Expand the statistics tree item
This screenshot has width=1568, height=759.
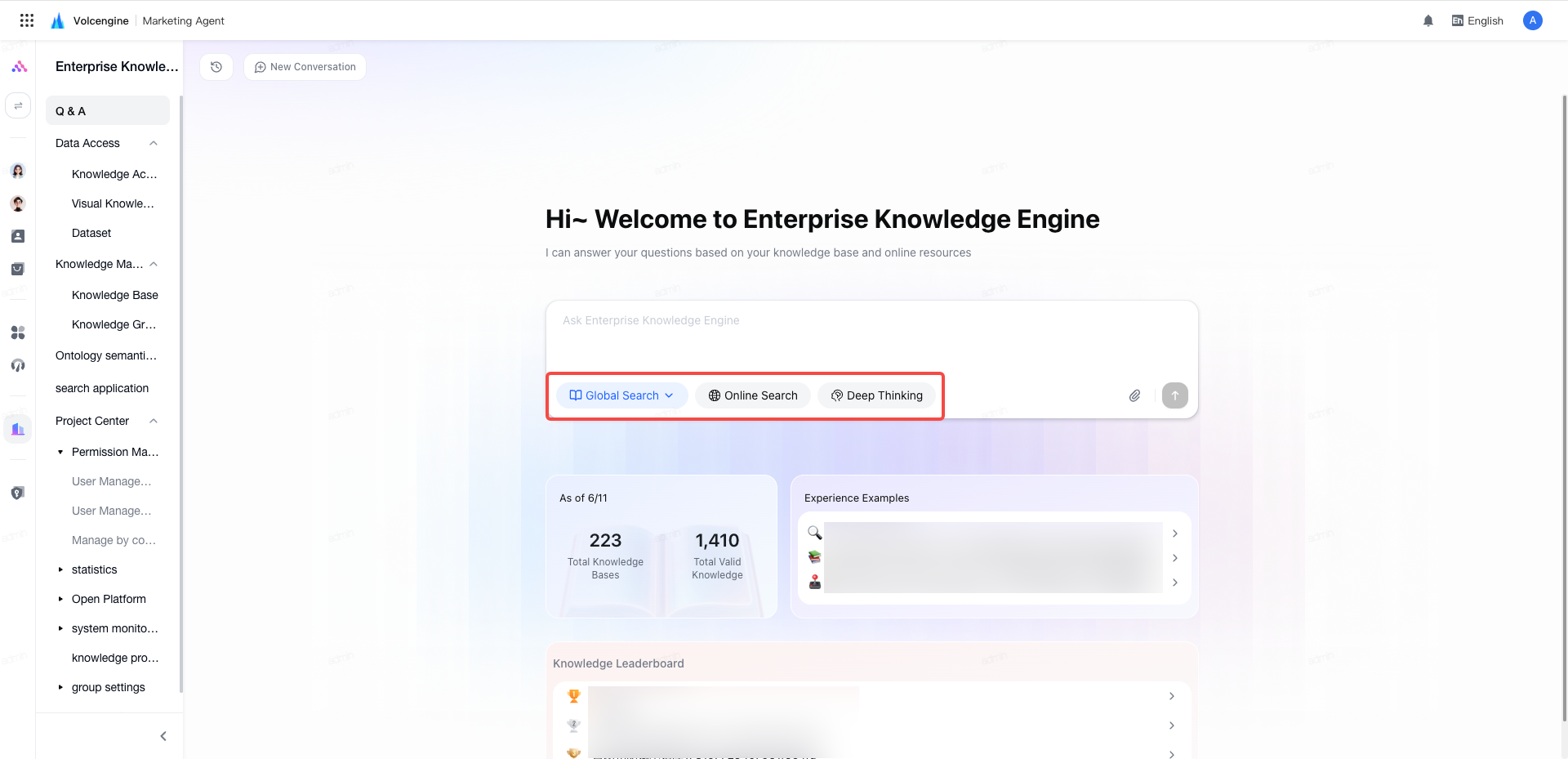[60, 569]
